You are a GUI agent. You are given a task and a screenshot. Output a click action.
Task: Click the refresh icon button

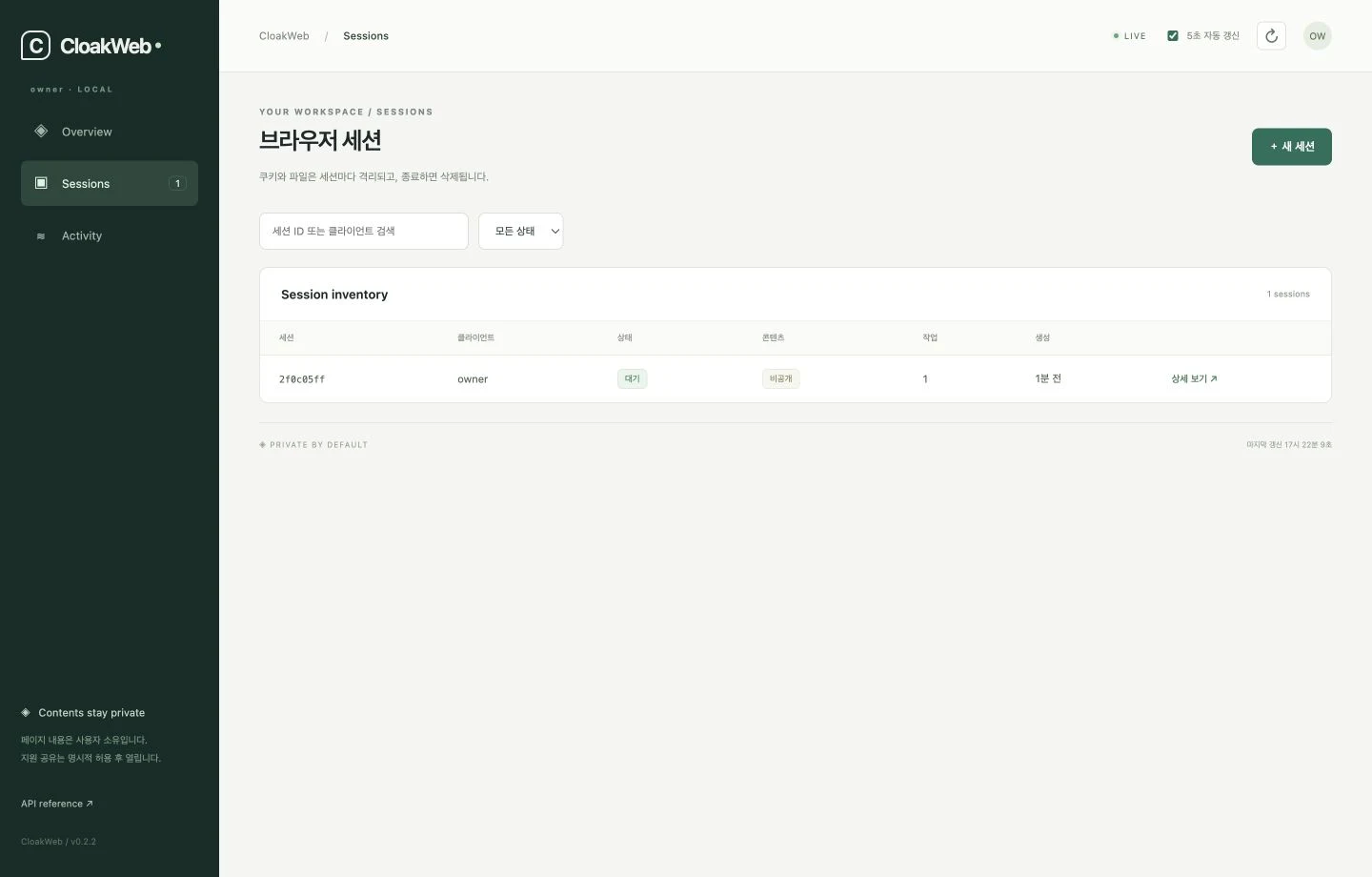pos(1271,36)
